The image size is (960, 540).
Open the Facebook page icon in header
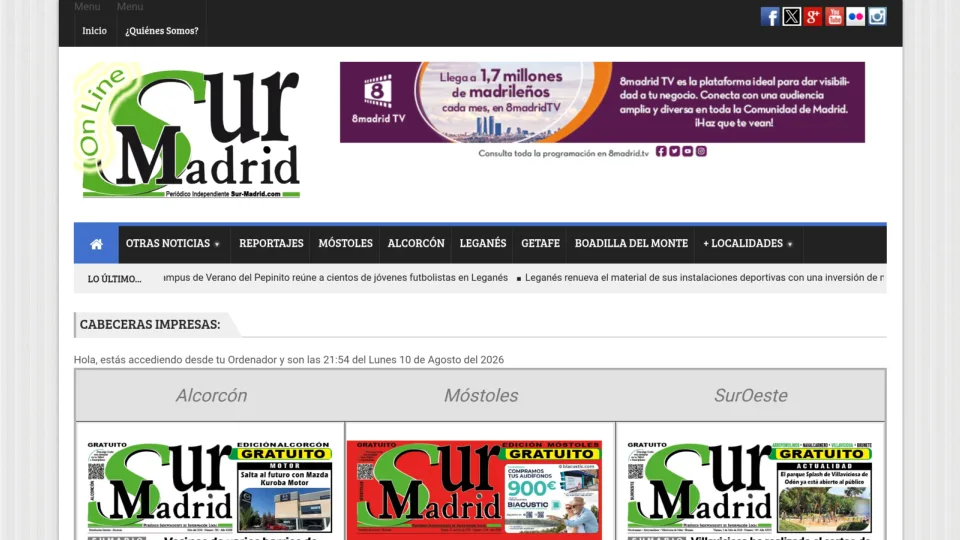(770, 17)
